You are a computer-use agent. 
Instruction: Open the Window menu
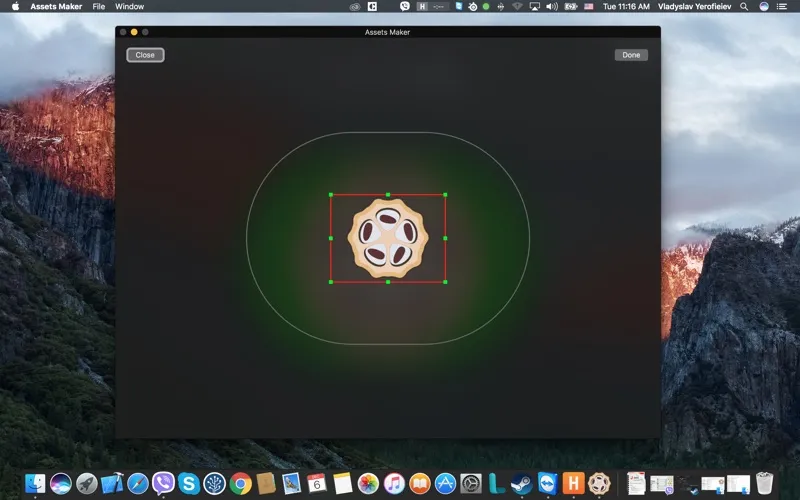(x=129, y=6)
